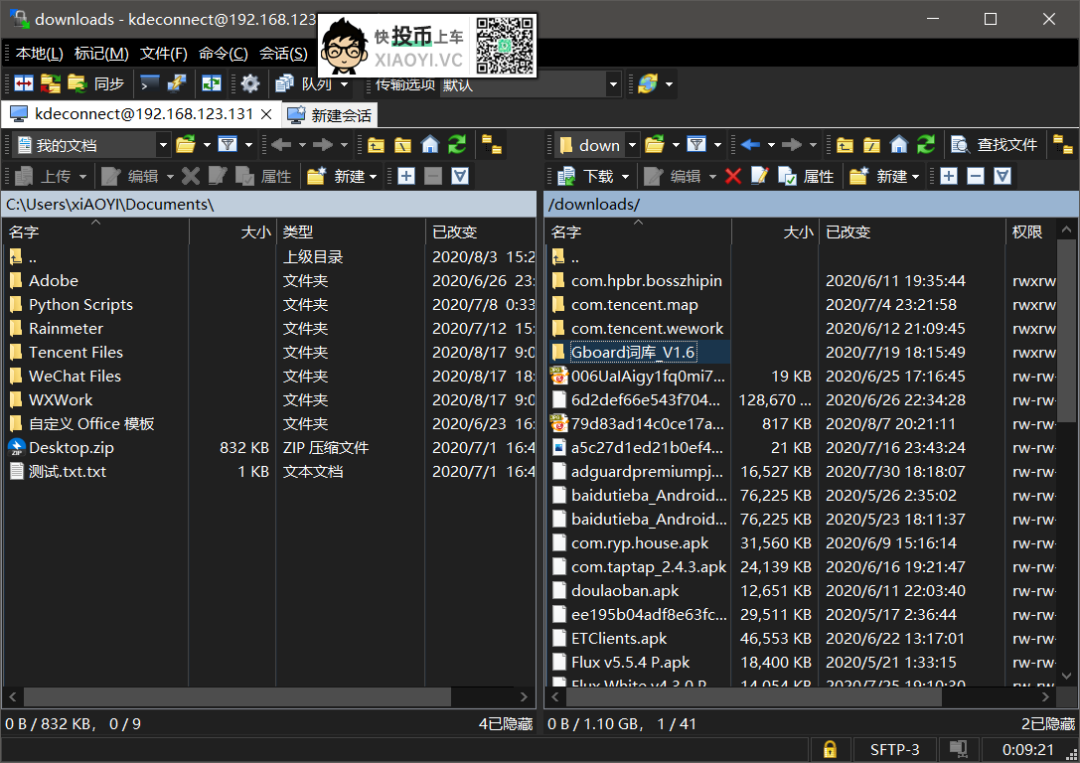Viewport: 1080px width, 763px height.
Task: Refresh the remote panel directory listing
Action: (927, 145)
